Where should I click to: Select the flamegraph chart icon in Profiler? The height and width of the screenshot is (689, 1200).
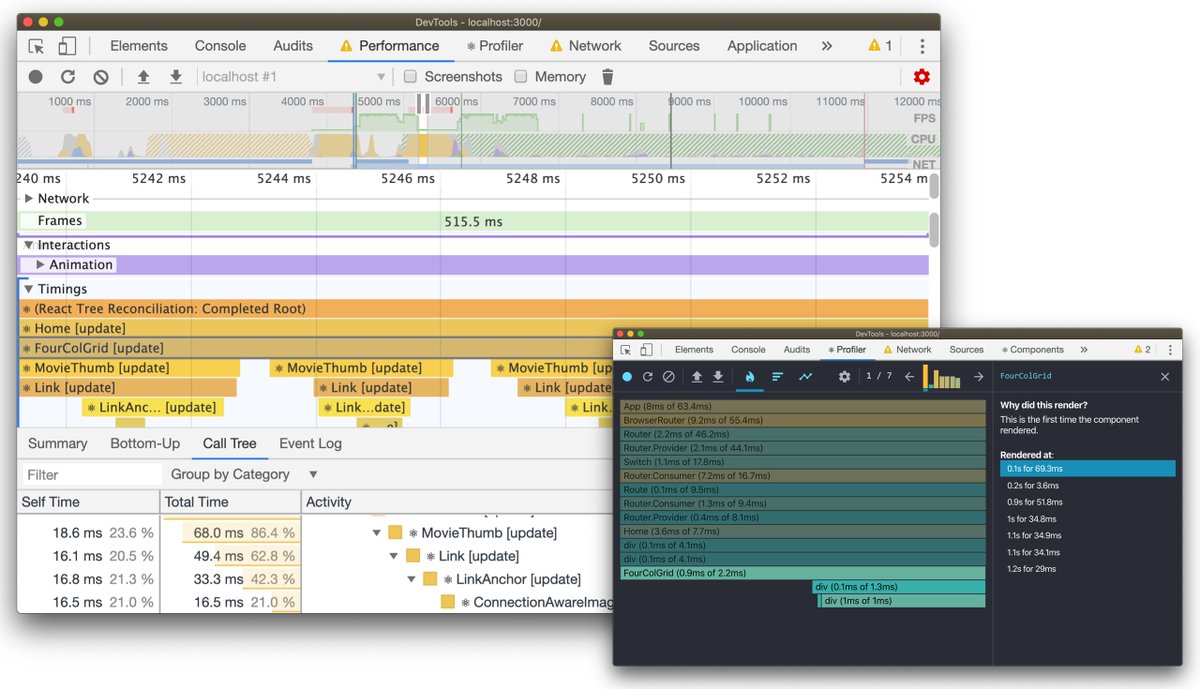coord(749,377)
